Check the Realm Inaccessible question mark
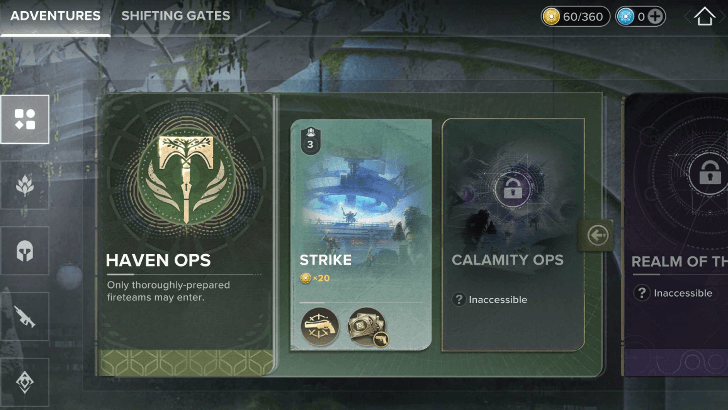 [x=642, y=293]
